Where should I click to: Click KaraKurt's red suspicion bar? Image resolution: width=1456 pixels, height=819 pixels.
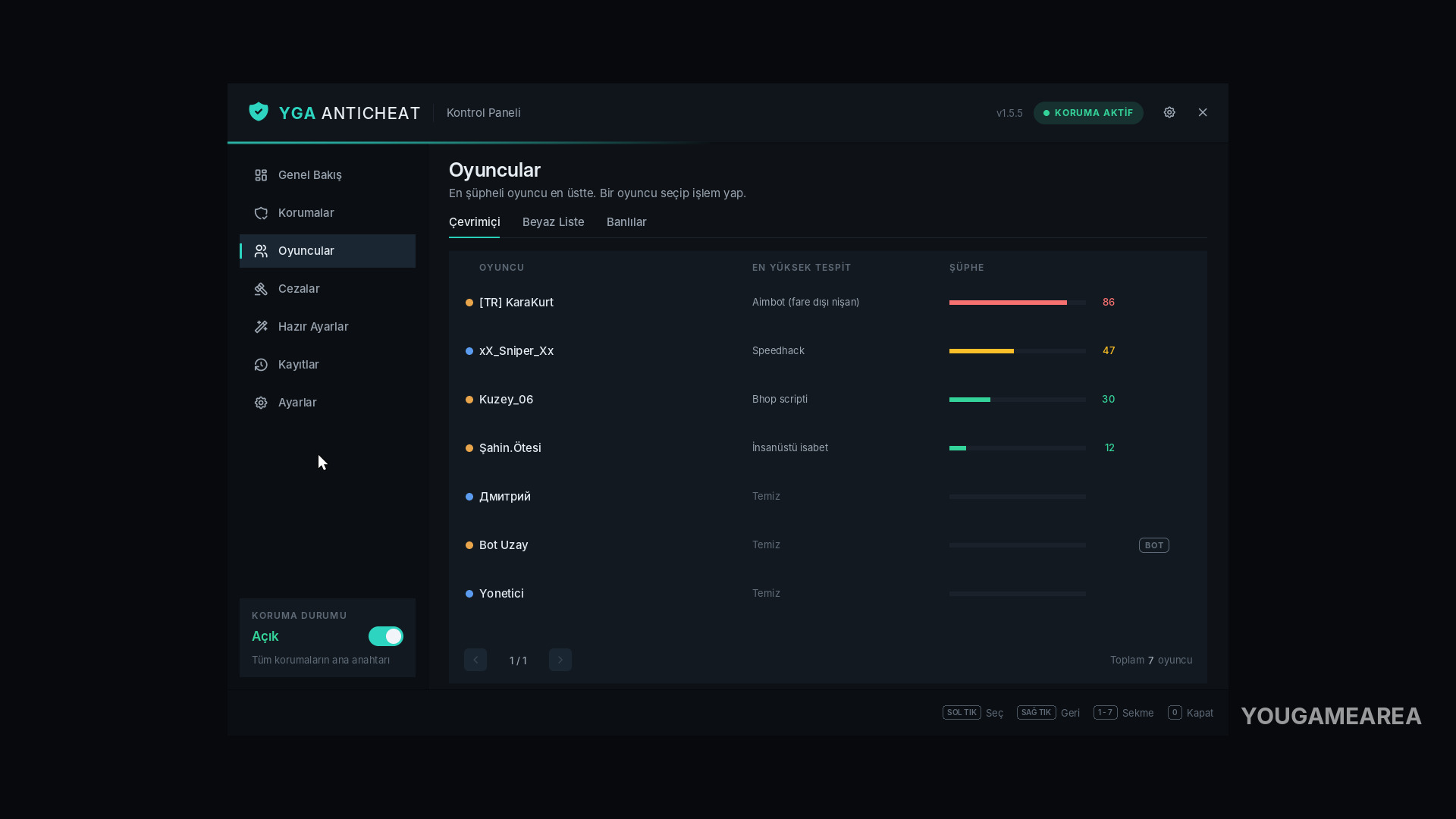1008,303
